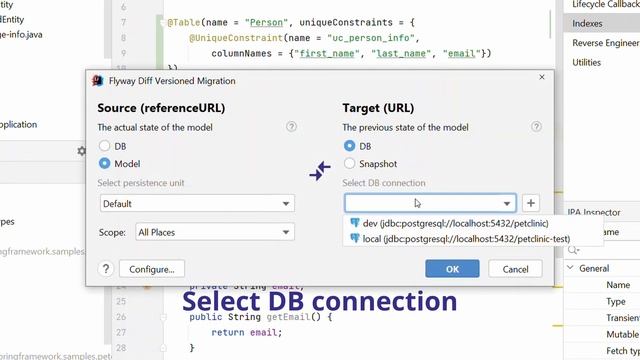Select the DB radio under Source
Image resolution: width=640 pixels, height=360 pixels.
point(104,146)
